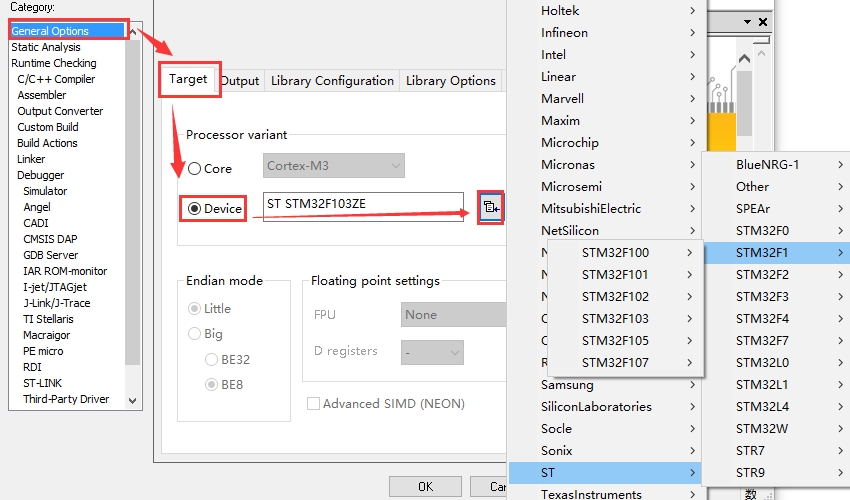The height and width of the screenshot is (500, 850).
Task: Expand the STM32F102 submenu
Action: click(x=626, y=297)
